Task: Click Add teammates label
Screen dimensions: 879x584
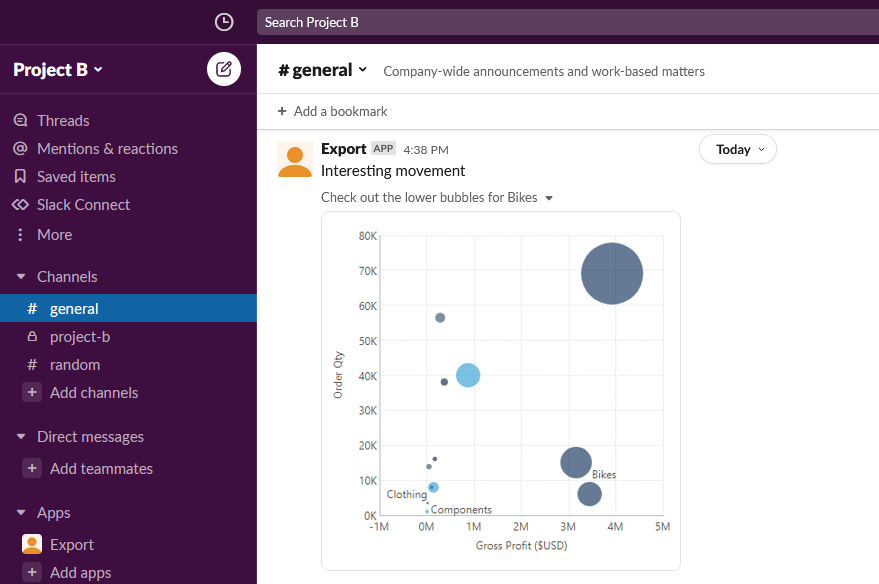Action: pyautogui.click(x=101, y=469)
